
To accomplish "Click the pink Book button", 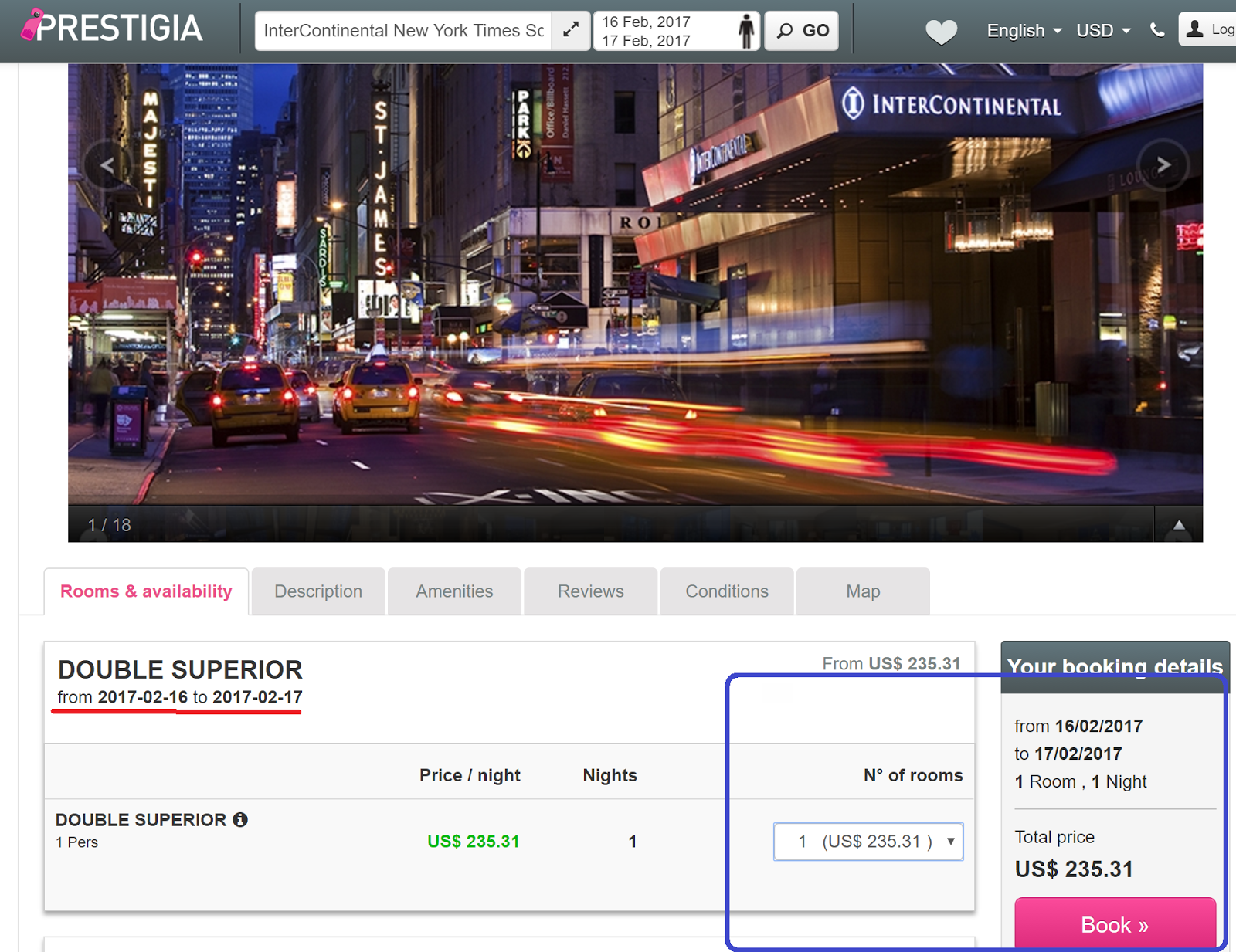I will tap(1115, 923).
